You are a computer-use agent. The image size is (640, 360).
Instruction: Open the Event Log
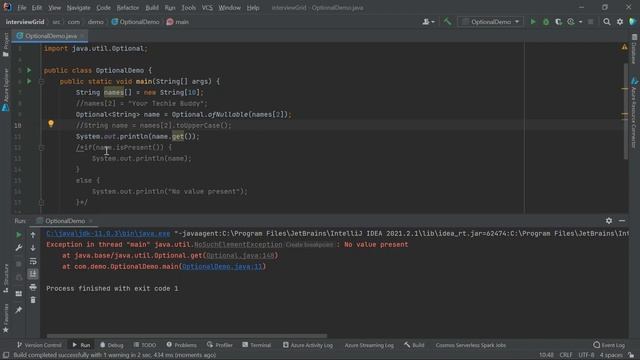click(x=609, y=345)
